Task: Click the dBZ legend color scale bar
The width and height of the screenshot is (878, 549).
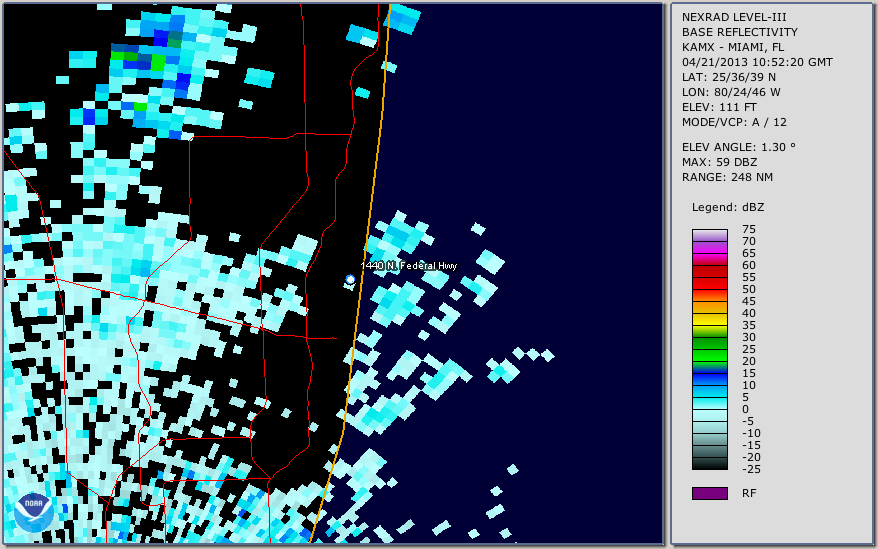Action: click(x=709, y=349)
